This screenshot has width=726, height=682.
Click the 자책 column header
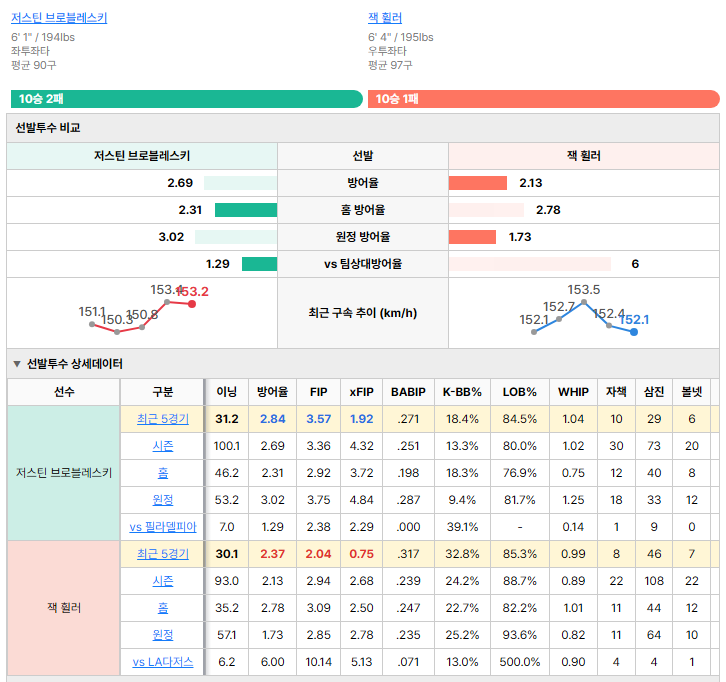point(616,392)
